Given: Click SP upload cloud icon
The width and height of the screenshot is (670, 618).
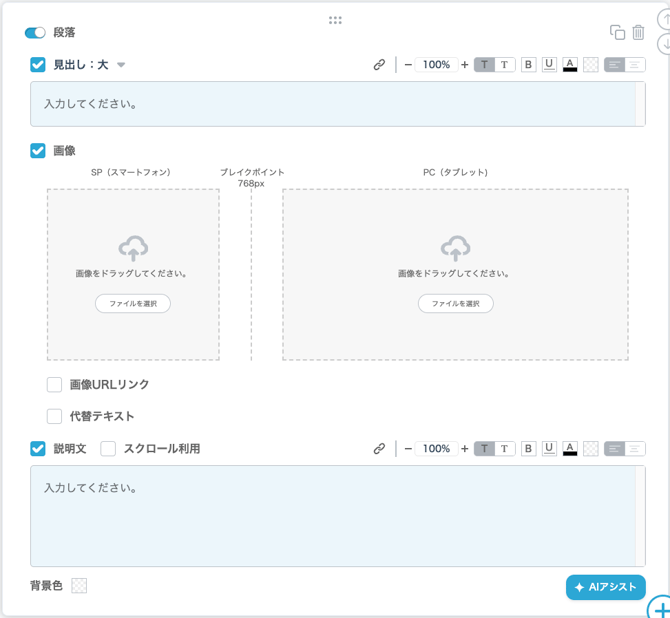Looking at the screenshot, I should [x=133, y=248].
